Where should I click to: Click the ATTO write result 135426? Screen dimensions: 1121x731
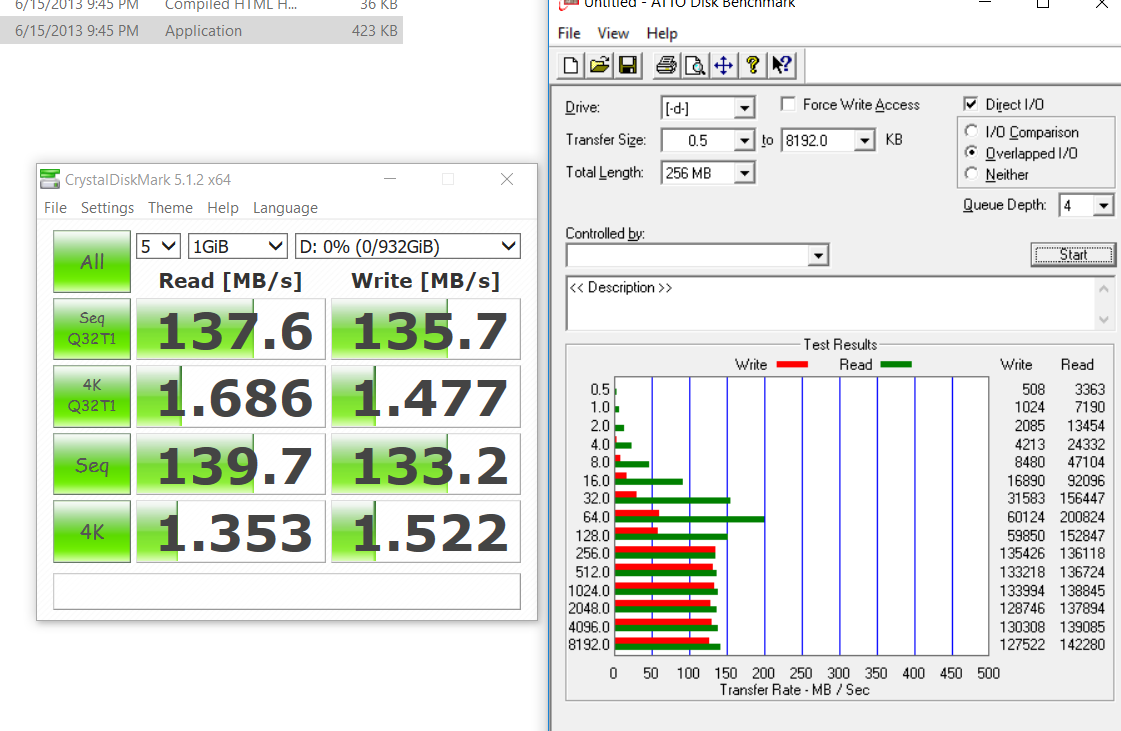(x=1022, y=554)
